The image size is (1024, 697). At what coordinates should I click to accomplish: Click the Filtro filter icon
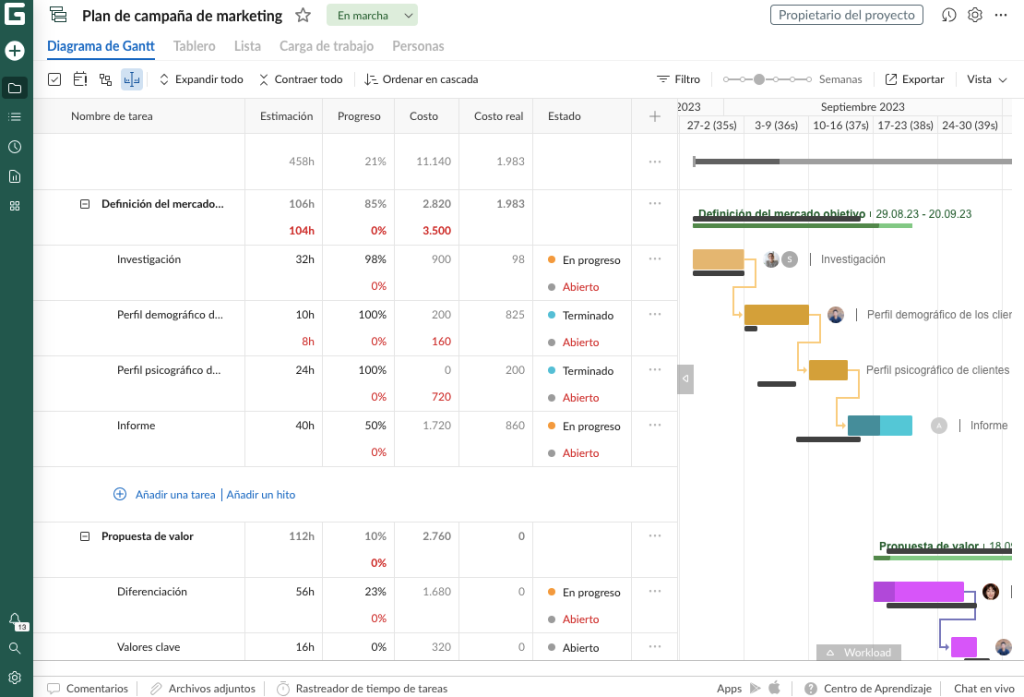pos(663,79)
